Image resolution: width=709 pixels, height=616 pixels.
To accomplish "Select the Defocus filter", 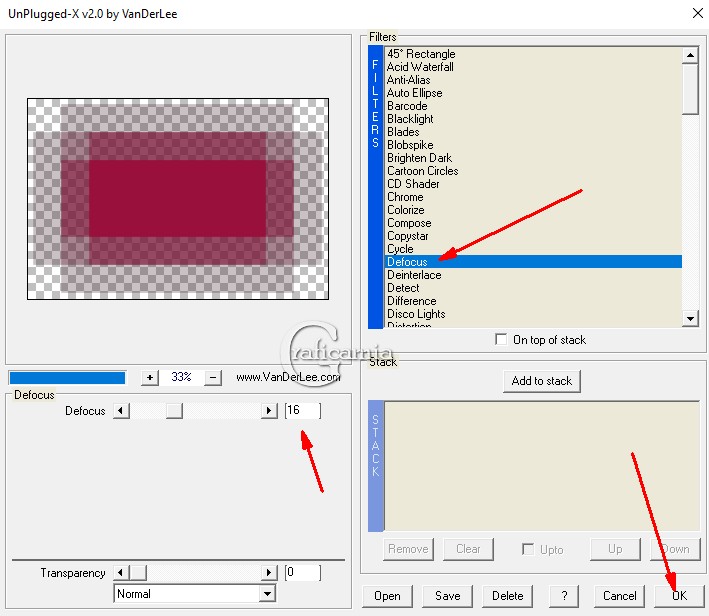I will (533, 262).
